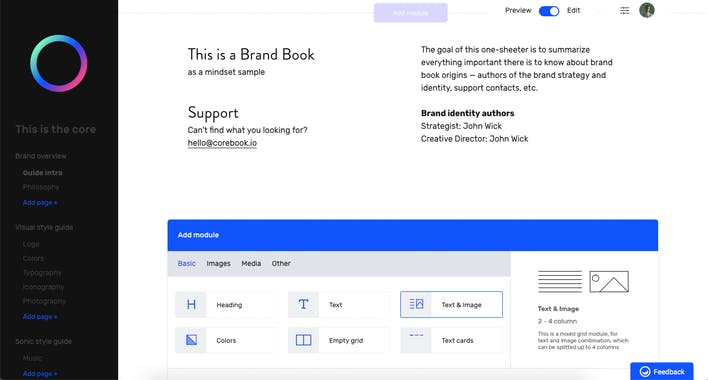
Task: Select the Visual style guide section
Action: point(44,227)
